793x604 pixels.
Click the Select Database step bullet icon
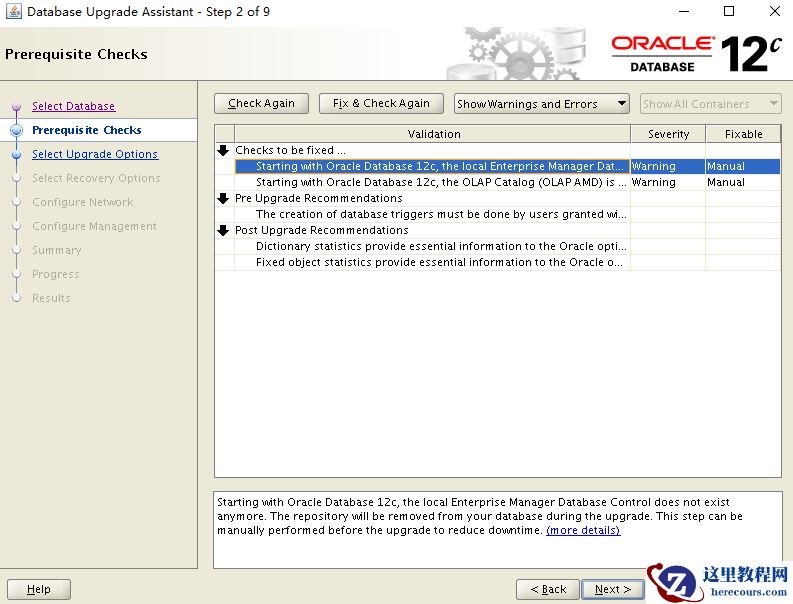click(17, 107)
